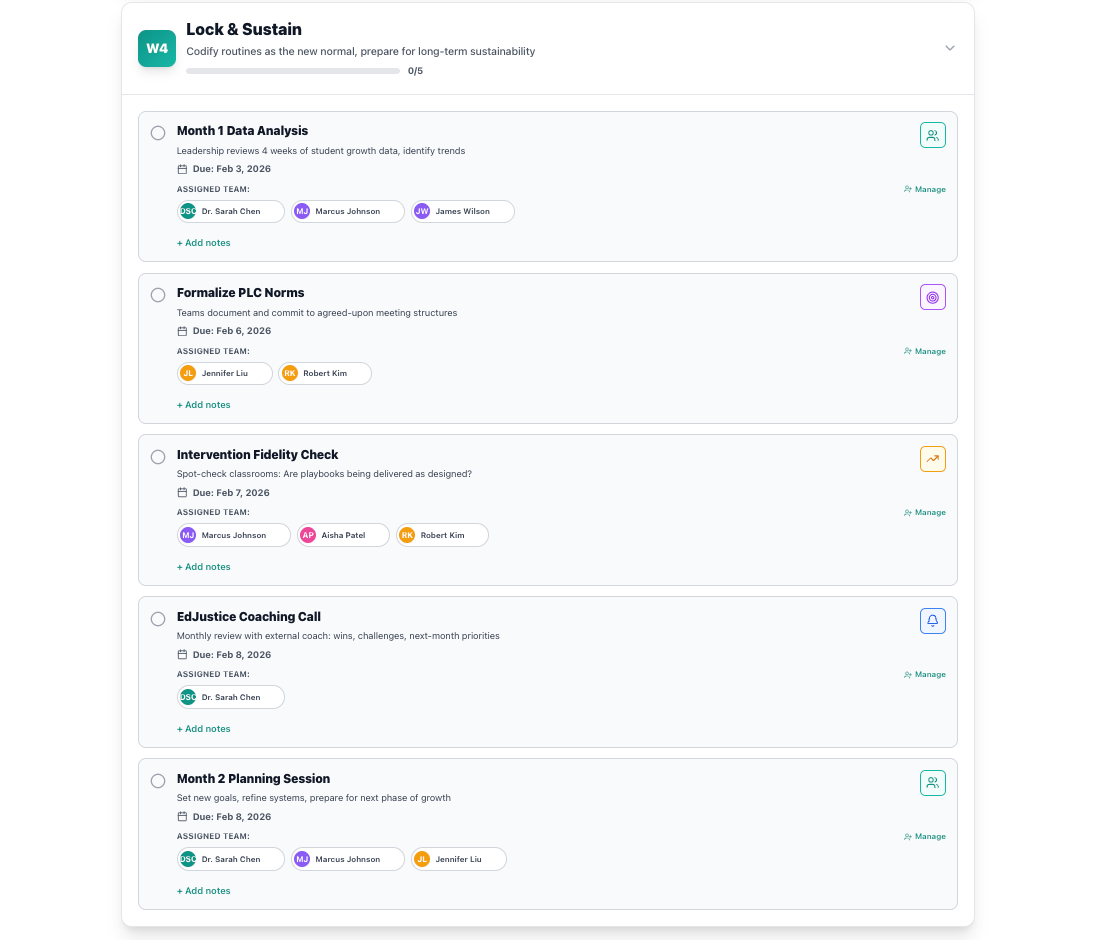This screenshot has height=940, width=1116.
Task: Select the Aisha Patel team member chip
Action: coord(343,535)
